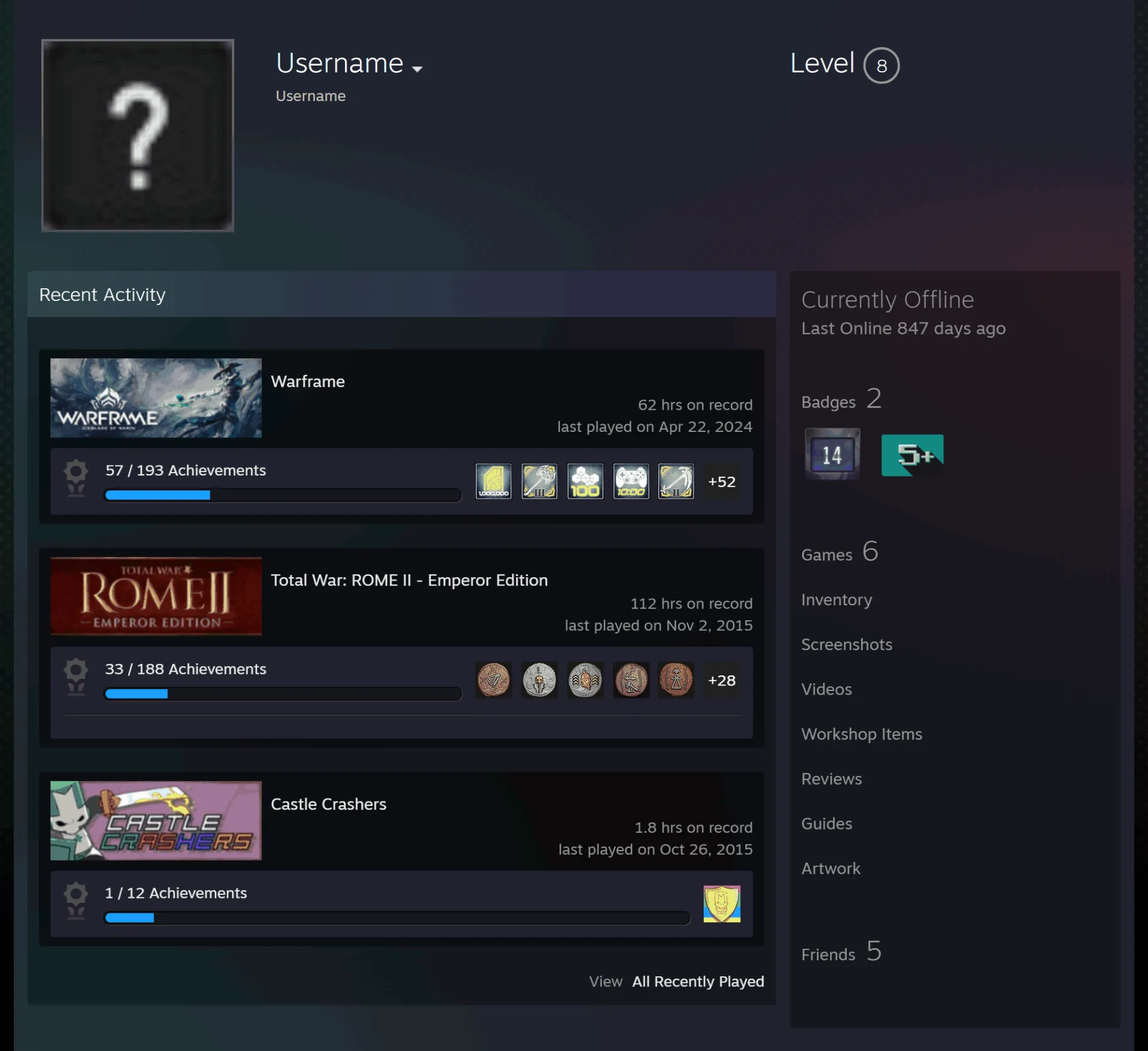This screenshot has height=1051, width=1148.
Task: Open the Screenshots link
Action: (847, 644)
